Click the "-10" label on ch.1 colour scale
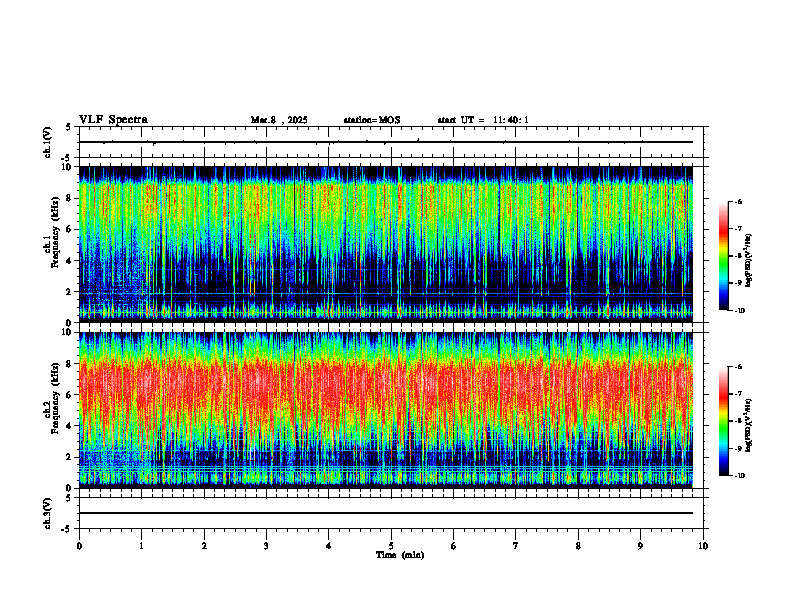792x612 pixels. tap(739, 311)
